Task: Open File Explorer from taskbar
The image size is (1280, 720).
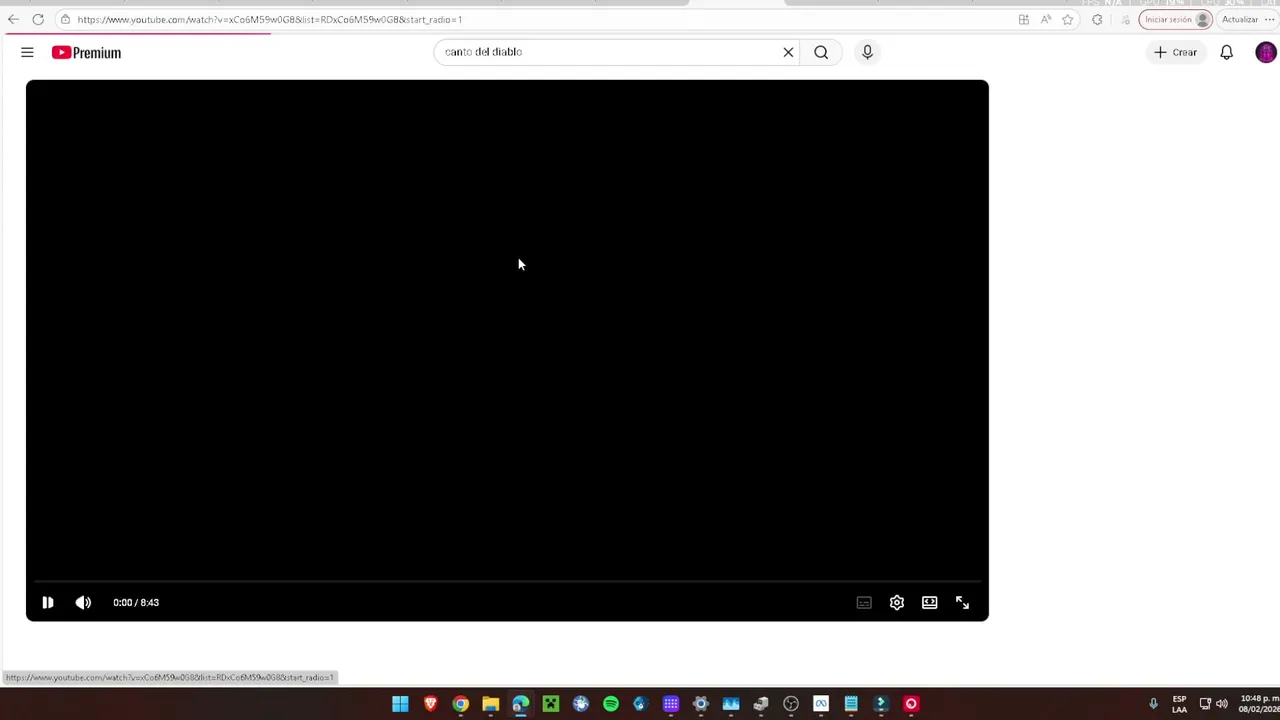Action: [490, 704]
